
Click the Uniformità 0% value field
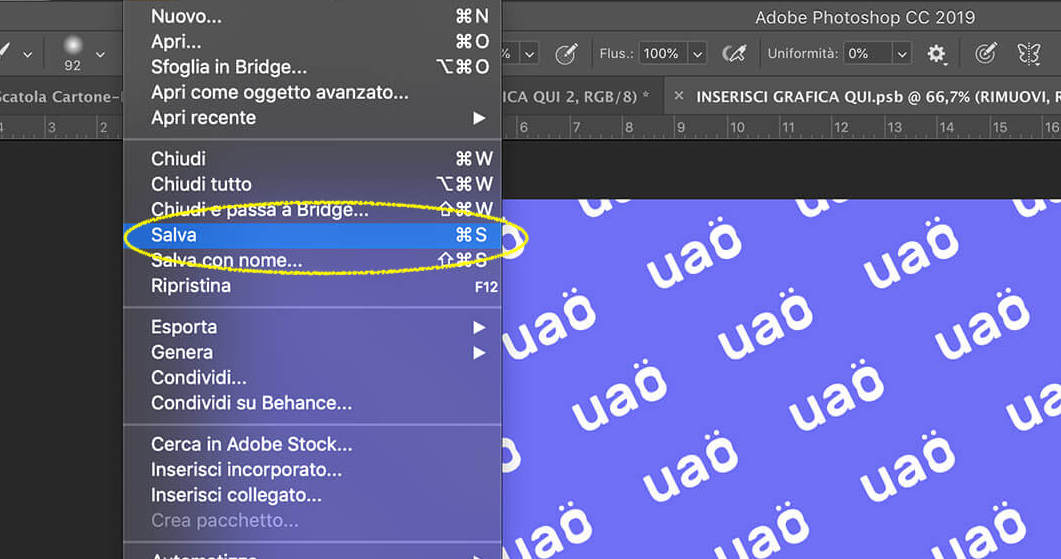pos(865,54)
